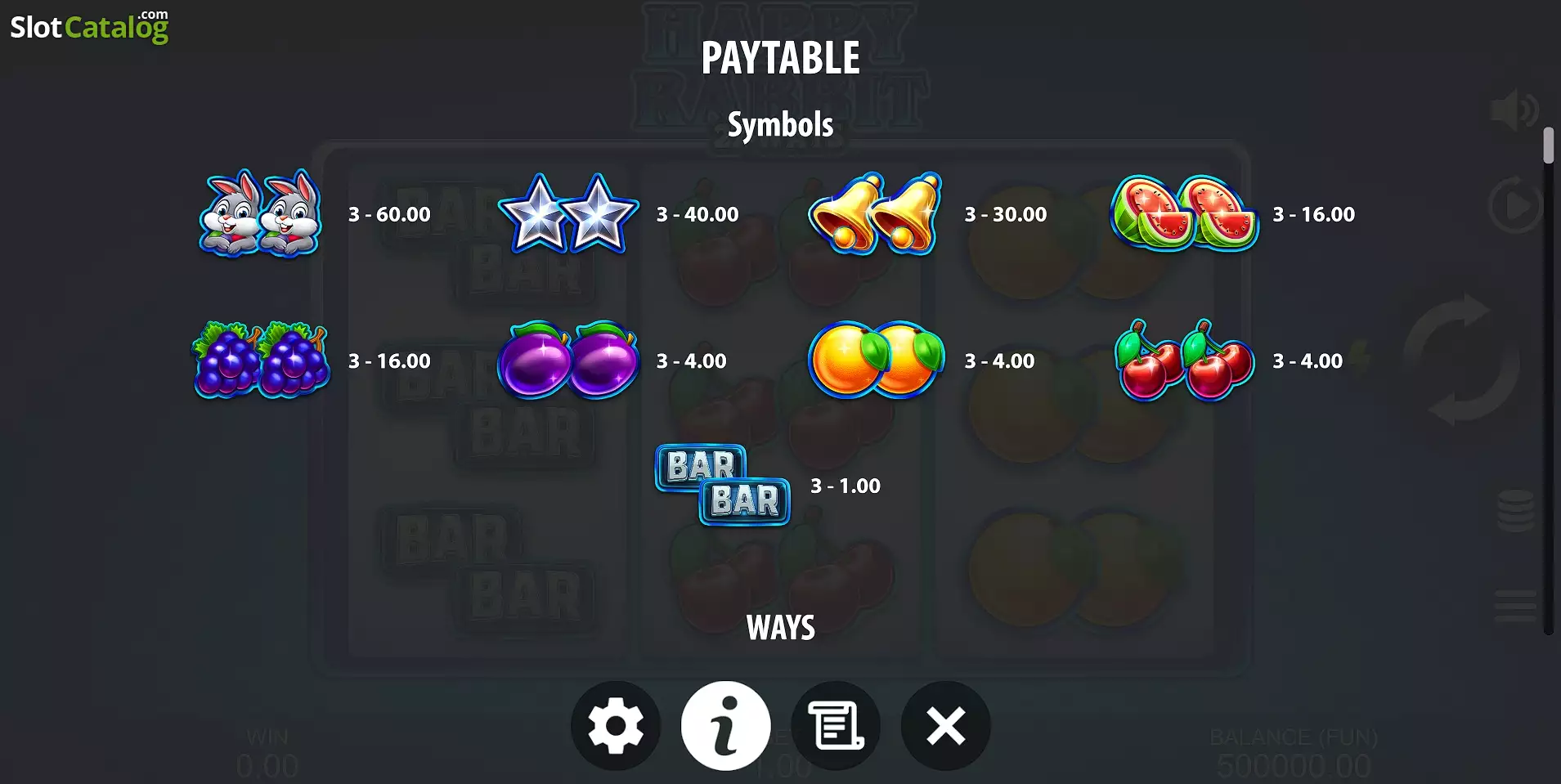Open the settings gear button
The width and height of the screenshot is (1561, 784).
tap(616, 726)
